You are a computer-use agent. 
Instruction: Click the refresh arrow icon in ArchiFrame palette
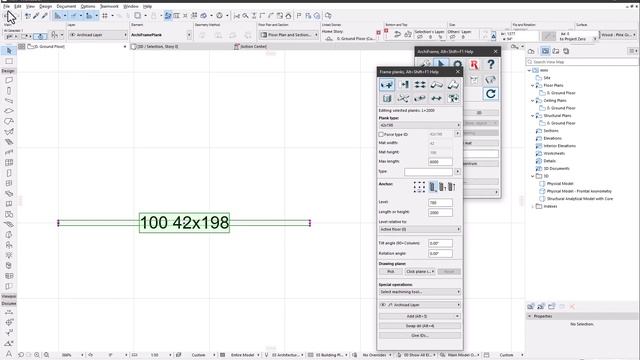491,94
